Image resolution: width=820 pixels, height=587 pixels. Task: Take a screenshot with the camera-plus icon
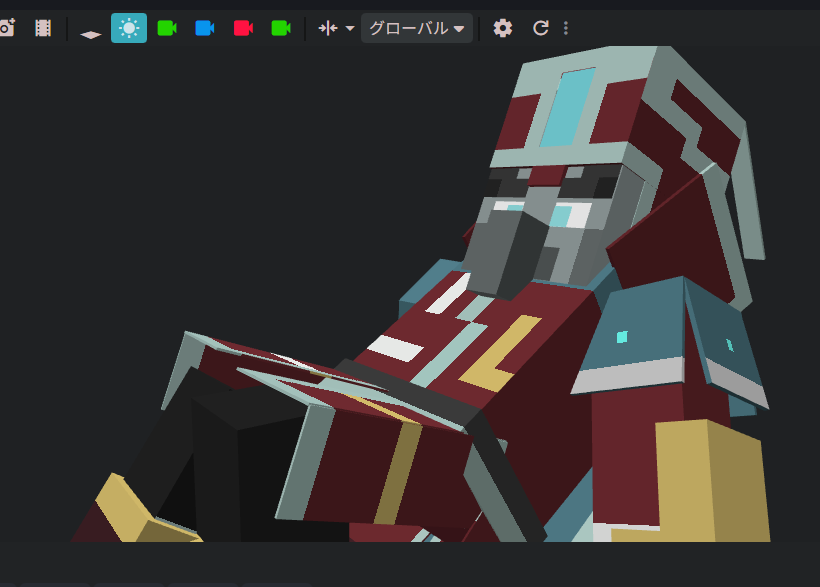[x=7, y=28]
